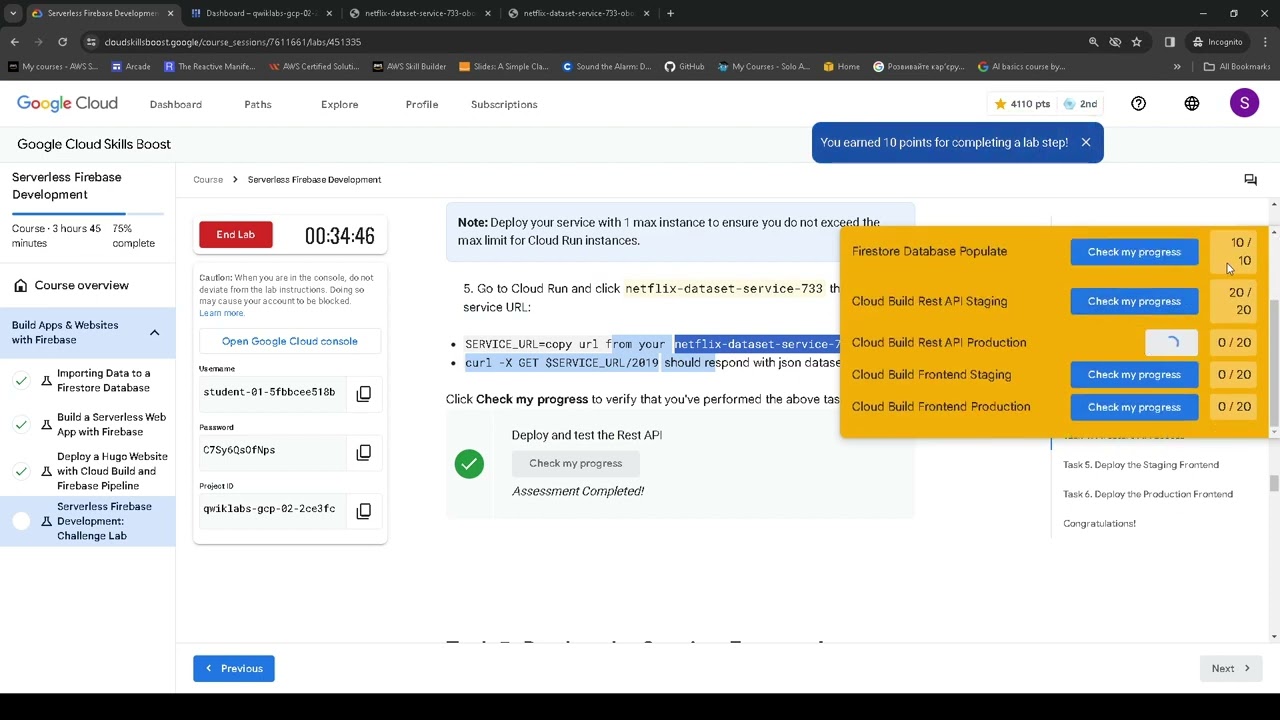
Task: Click the Course breadcrumb link
Action: [208, 180]
